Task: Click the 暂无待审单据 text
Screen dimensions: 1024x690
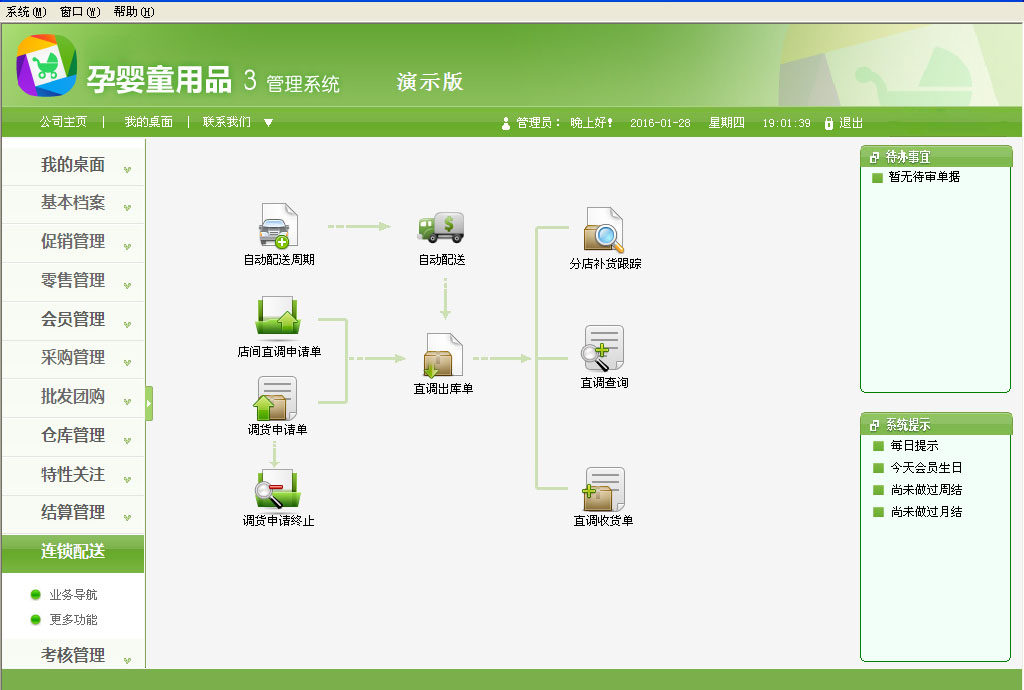Action: (924, 177)
